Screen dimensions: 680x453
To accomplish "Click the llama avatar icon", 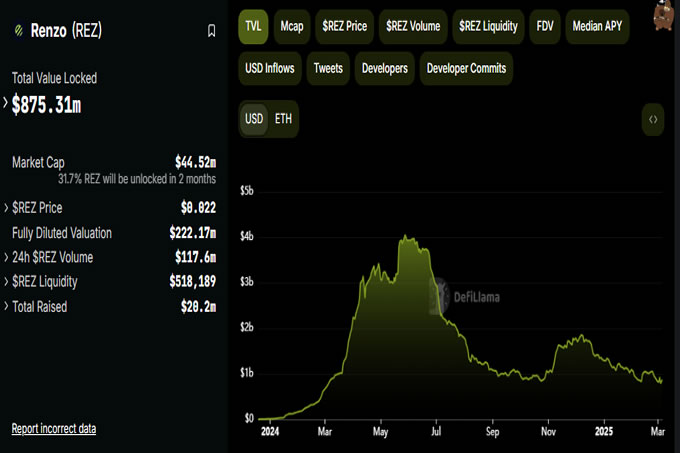I will (663, 16).
